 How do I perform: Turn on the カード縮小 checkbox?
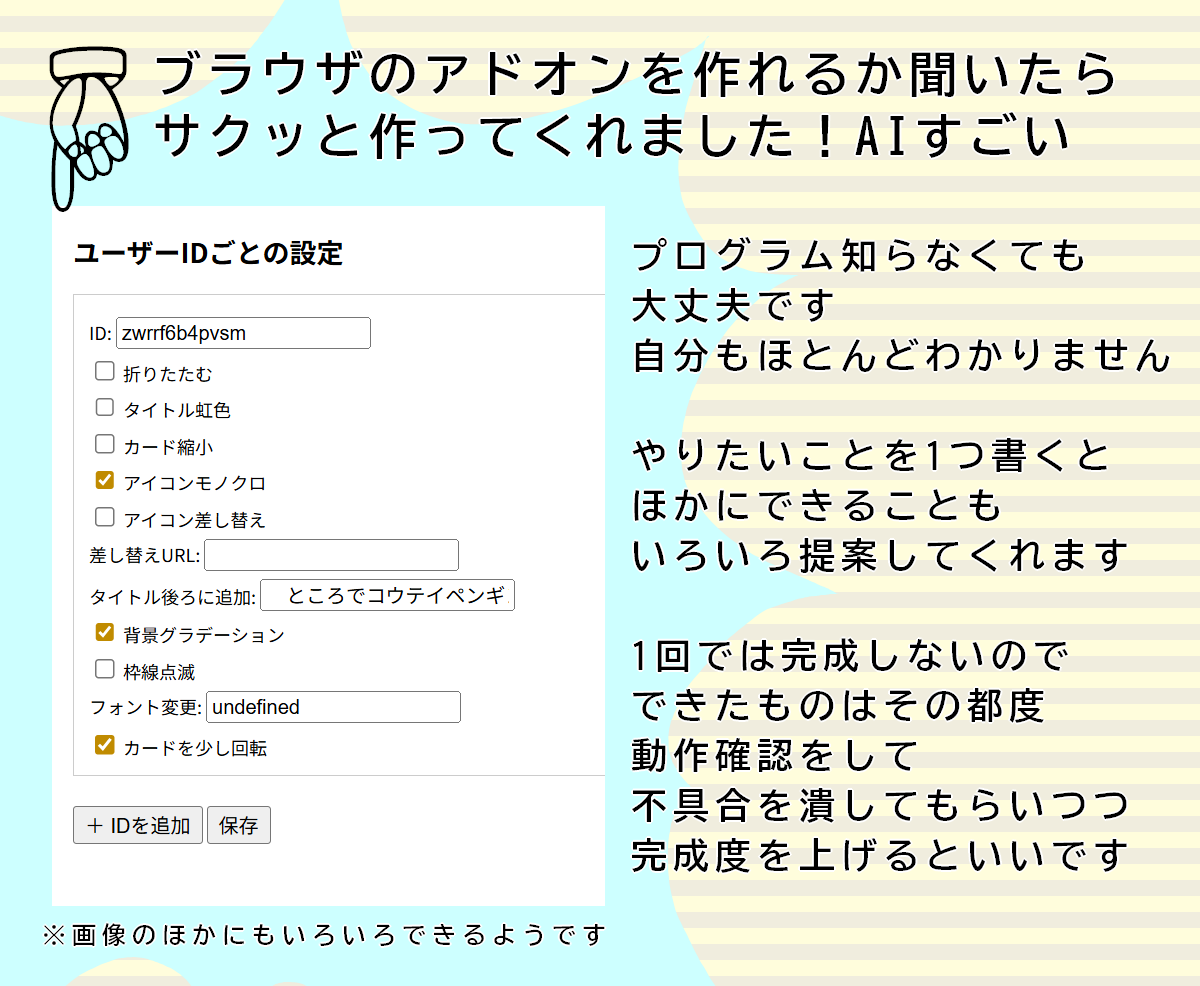[x=105, y=444]
